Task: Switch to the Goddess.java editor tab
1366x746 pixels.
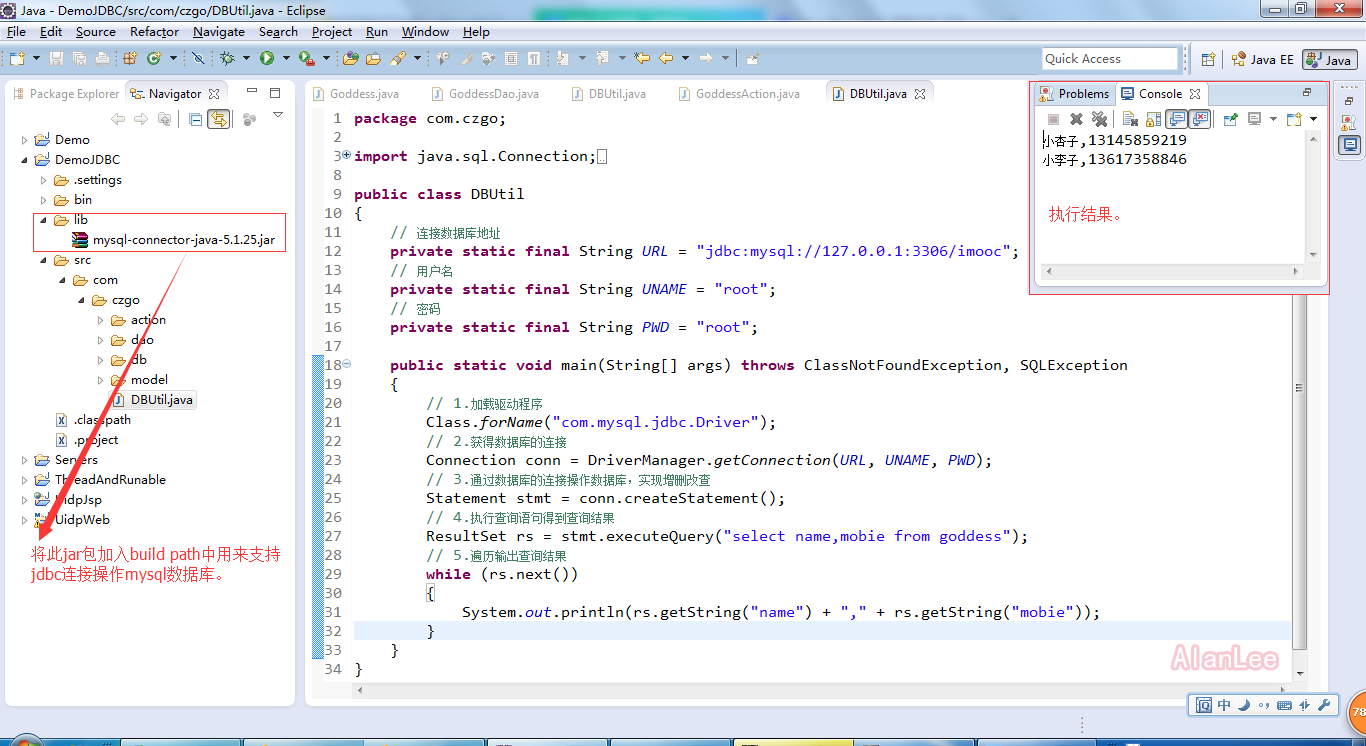Action: click(x=356, y=94)
